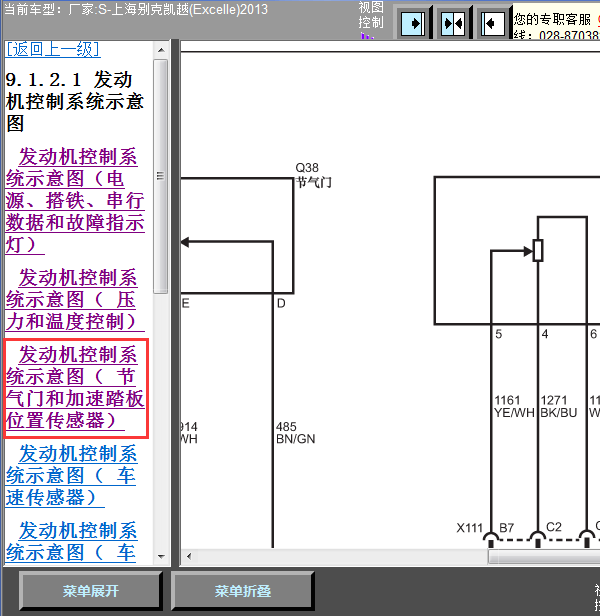Click the 当前车型 vehicle model text in header
600x616 pixels.
[x=136, y=9]
